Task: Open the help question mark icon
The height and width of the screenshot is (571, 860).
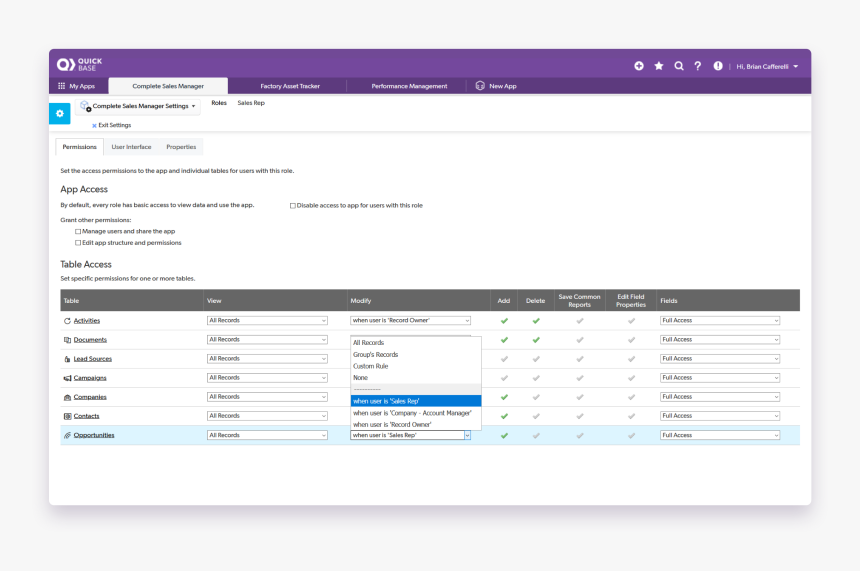Action: [x=698, y=66]
